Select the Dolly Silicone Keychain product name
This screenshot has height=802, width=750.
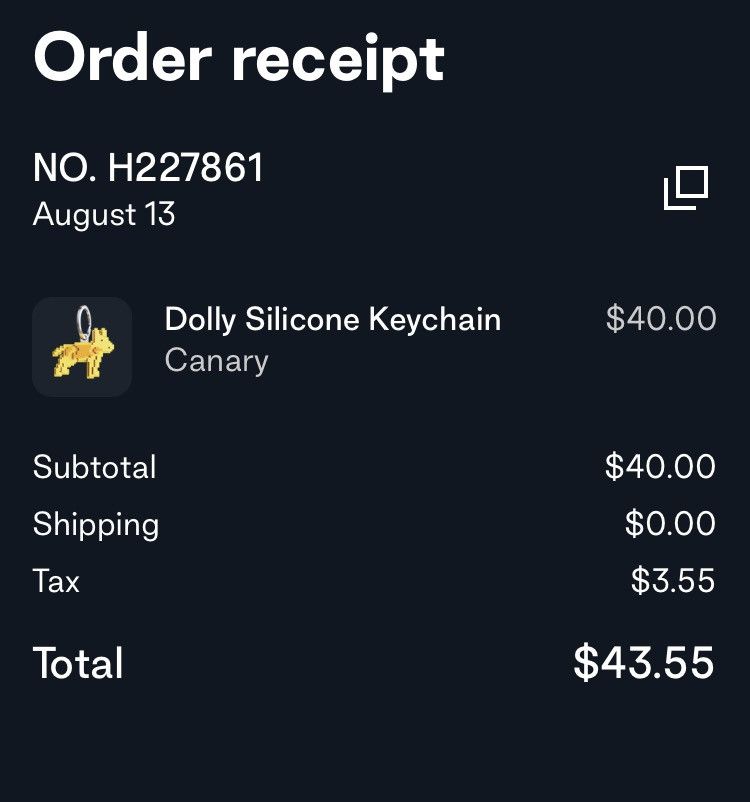[333, 320]
